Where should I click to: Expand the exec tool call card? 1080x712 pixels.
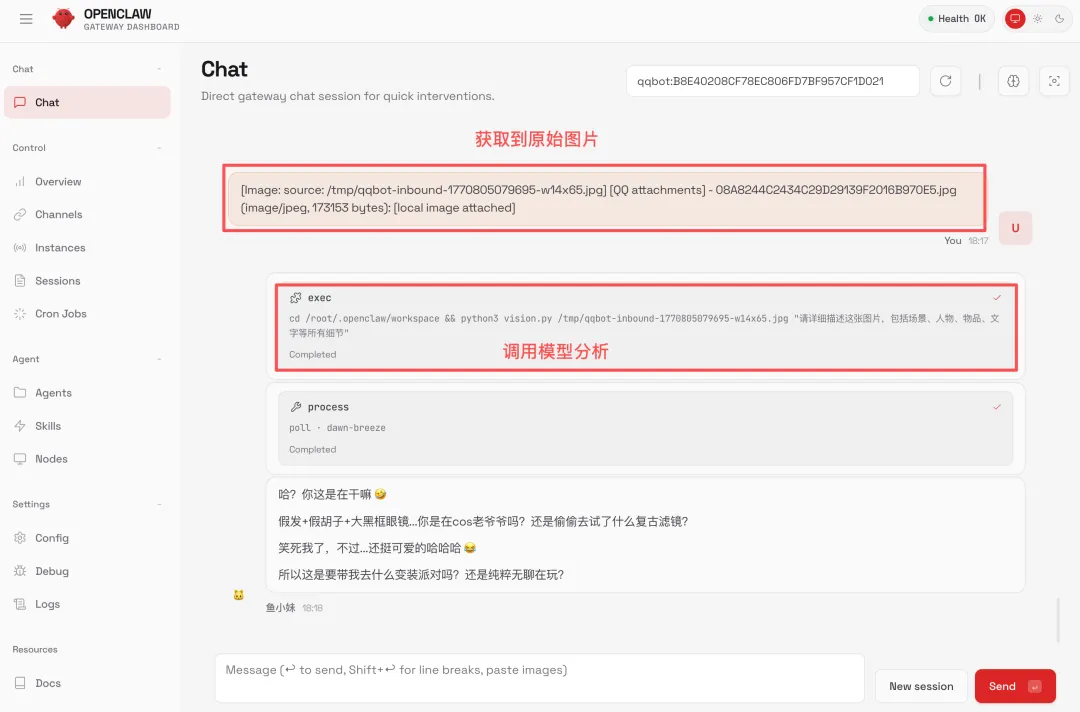coord(645,327)
